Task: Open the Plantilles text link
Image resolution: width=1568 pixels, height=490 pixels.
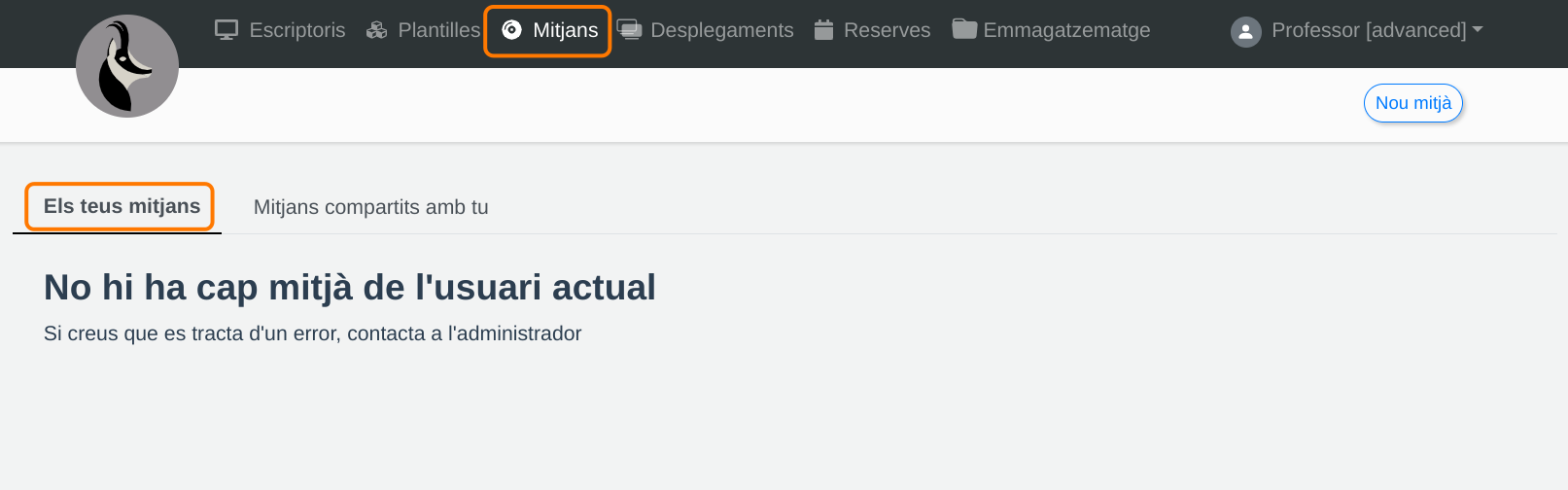Action: click(x=438, y=30)
